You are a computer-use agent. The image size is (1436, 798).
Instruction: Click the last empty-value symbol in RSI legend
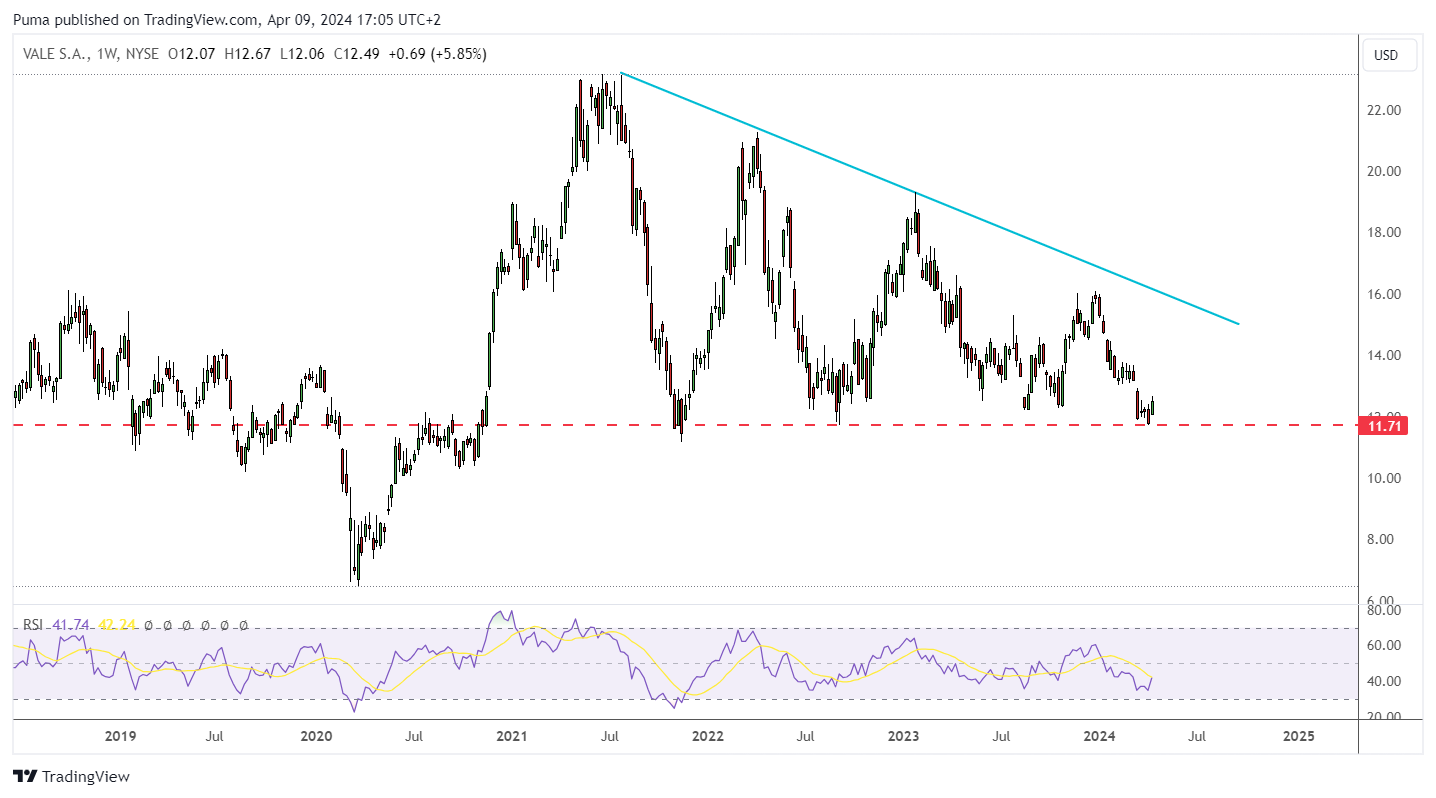coord(243,625)
